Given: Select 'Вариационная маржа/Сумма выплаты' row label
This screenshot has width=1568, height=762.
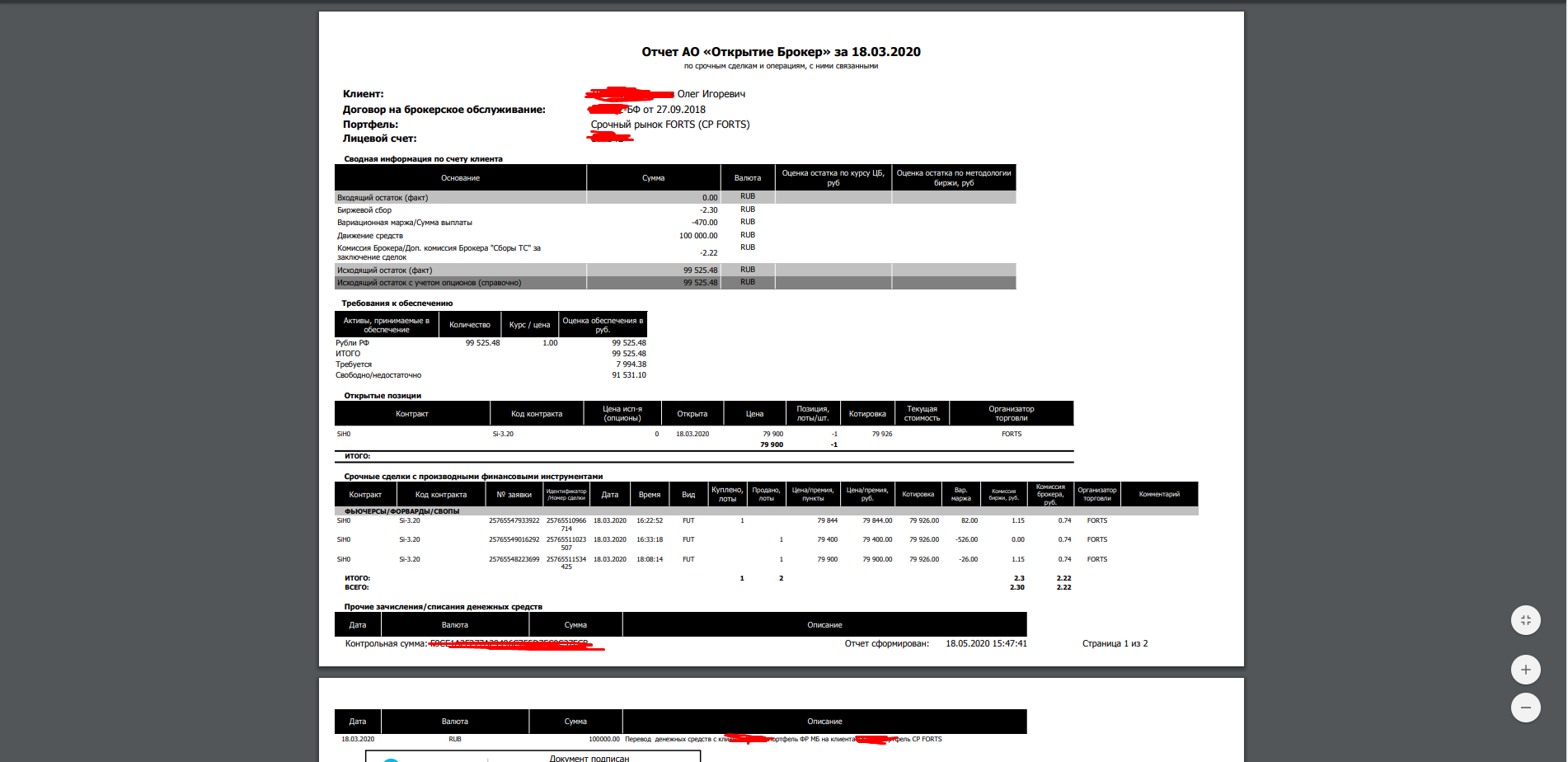Looking at the screenshot, I should pyautogui.click(x=405, y=223).
